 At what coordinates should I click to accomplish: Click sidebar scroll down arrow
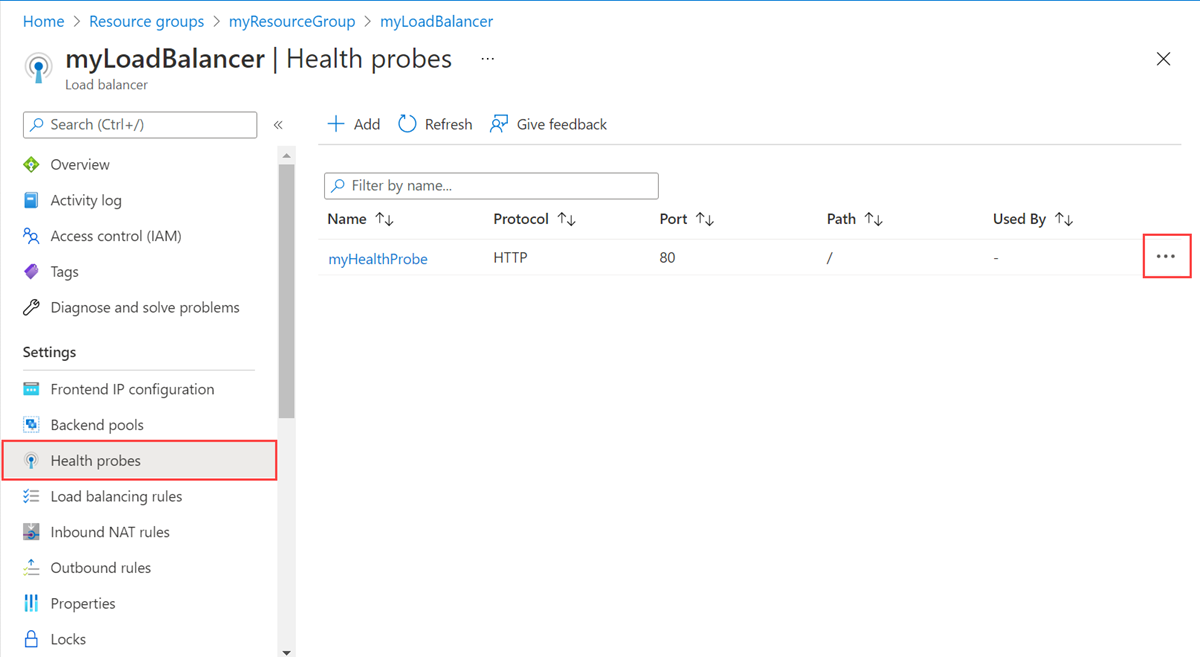(287, 651)
